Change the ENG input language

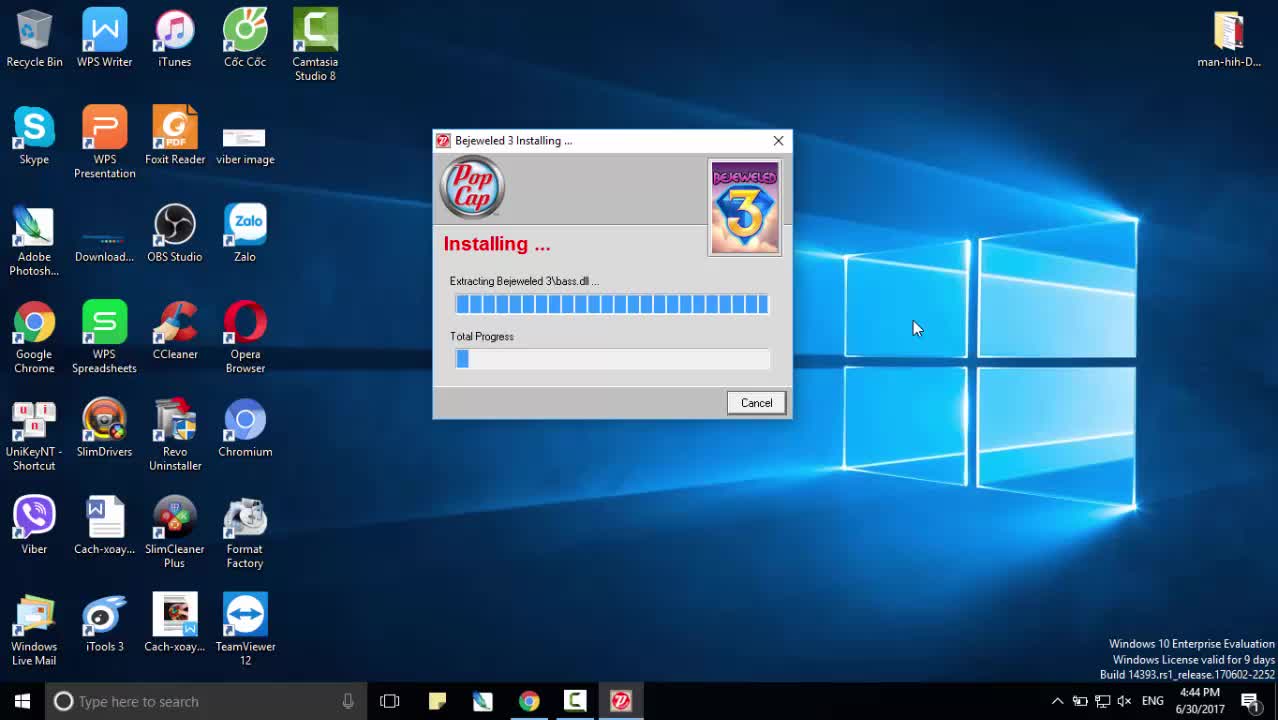point(1152,701)
